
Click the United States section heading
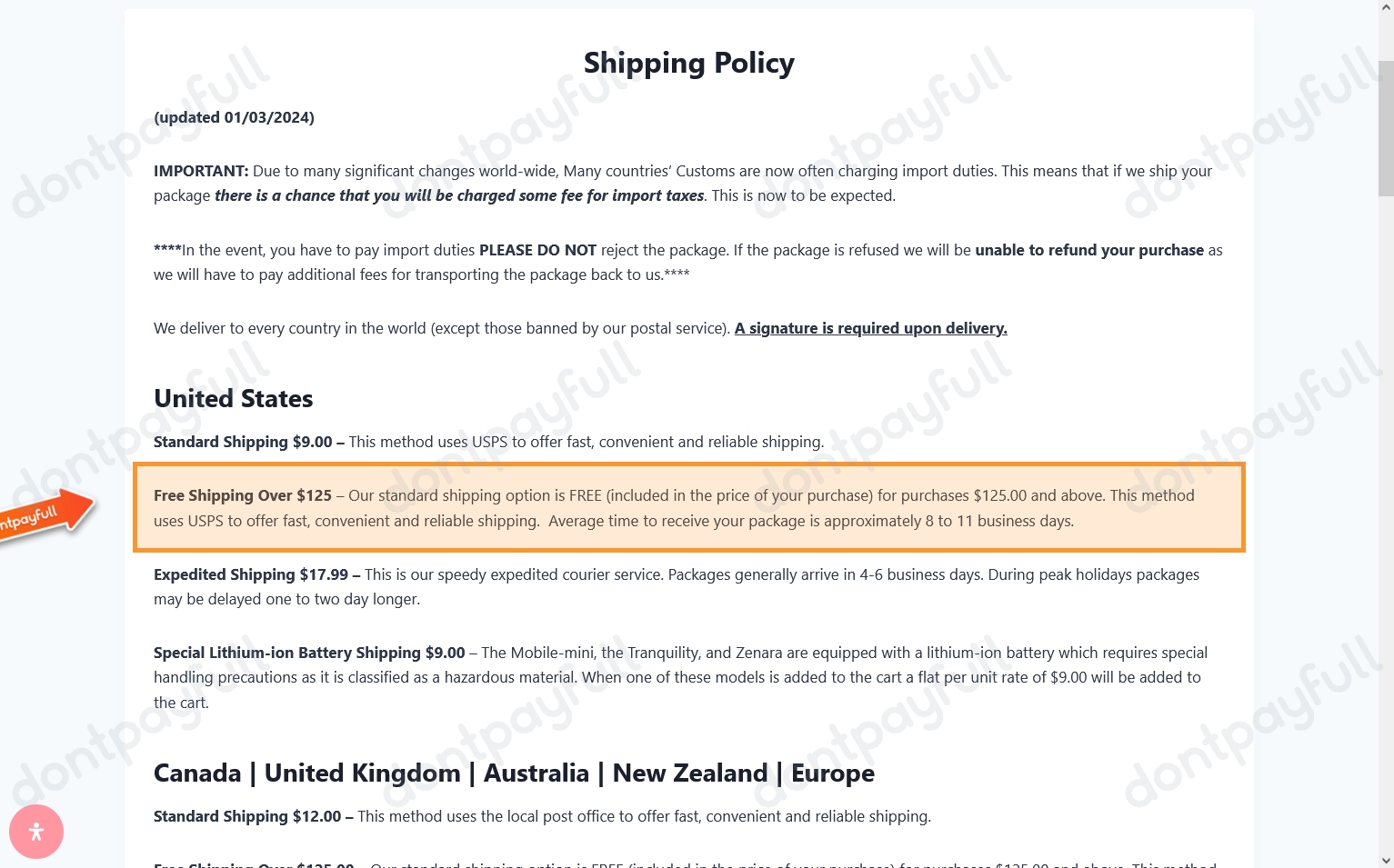(x=233, y=398)
